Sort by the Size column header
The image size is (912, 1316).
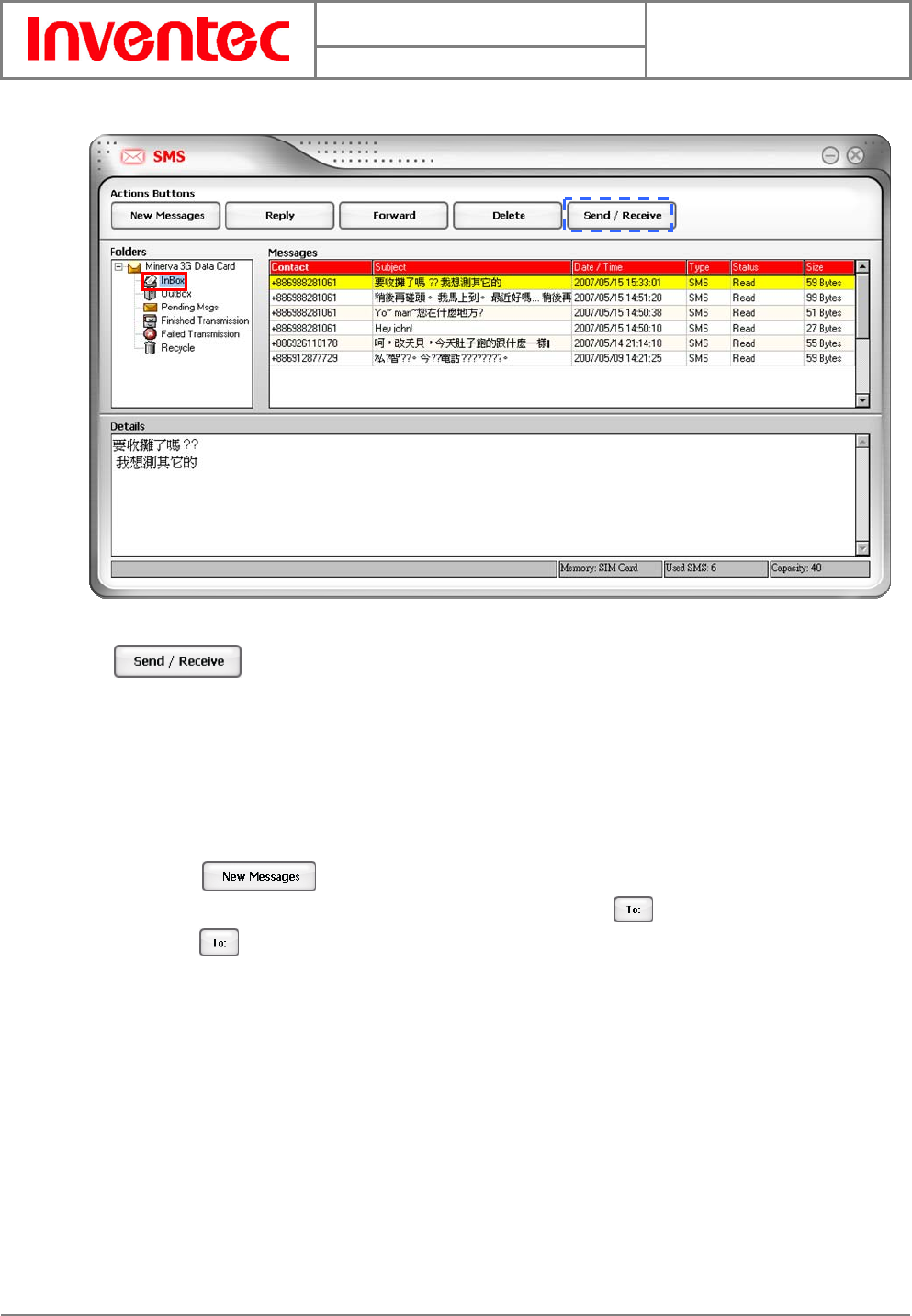tap(829, 267)
